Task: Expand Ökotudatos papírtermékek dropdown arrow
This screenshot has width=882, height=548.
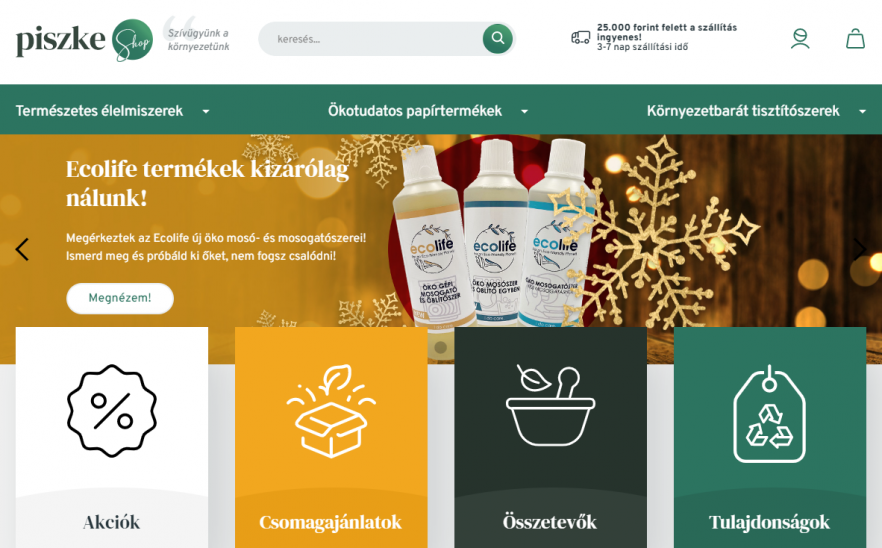Action: 524,111
